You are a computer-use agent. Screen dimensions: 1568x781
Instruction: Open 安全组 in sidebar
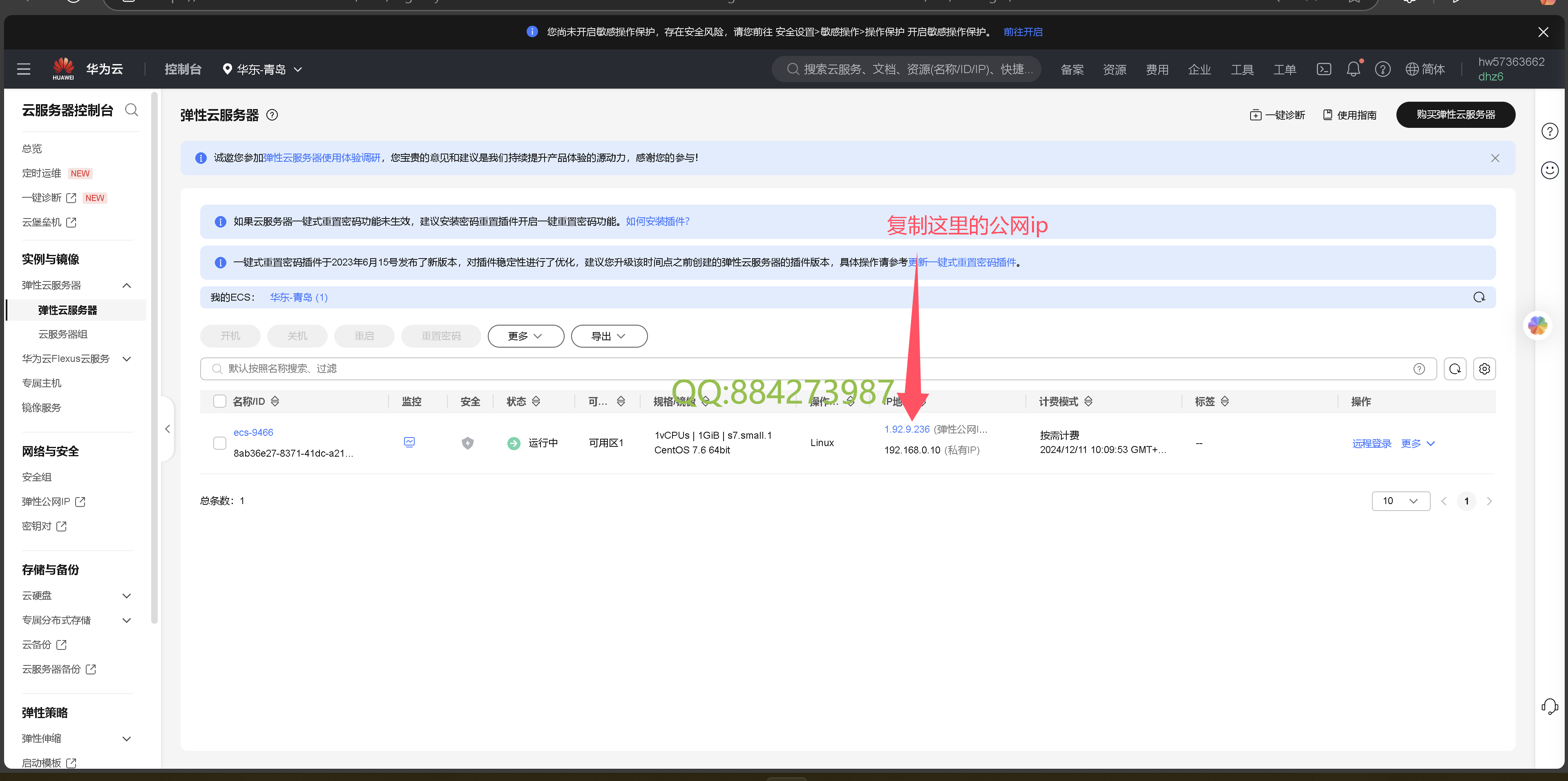36,477
